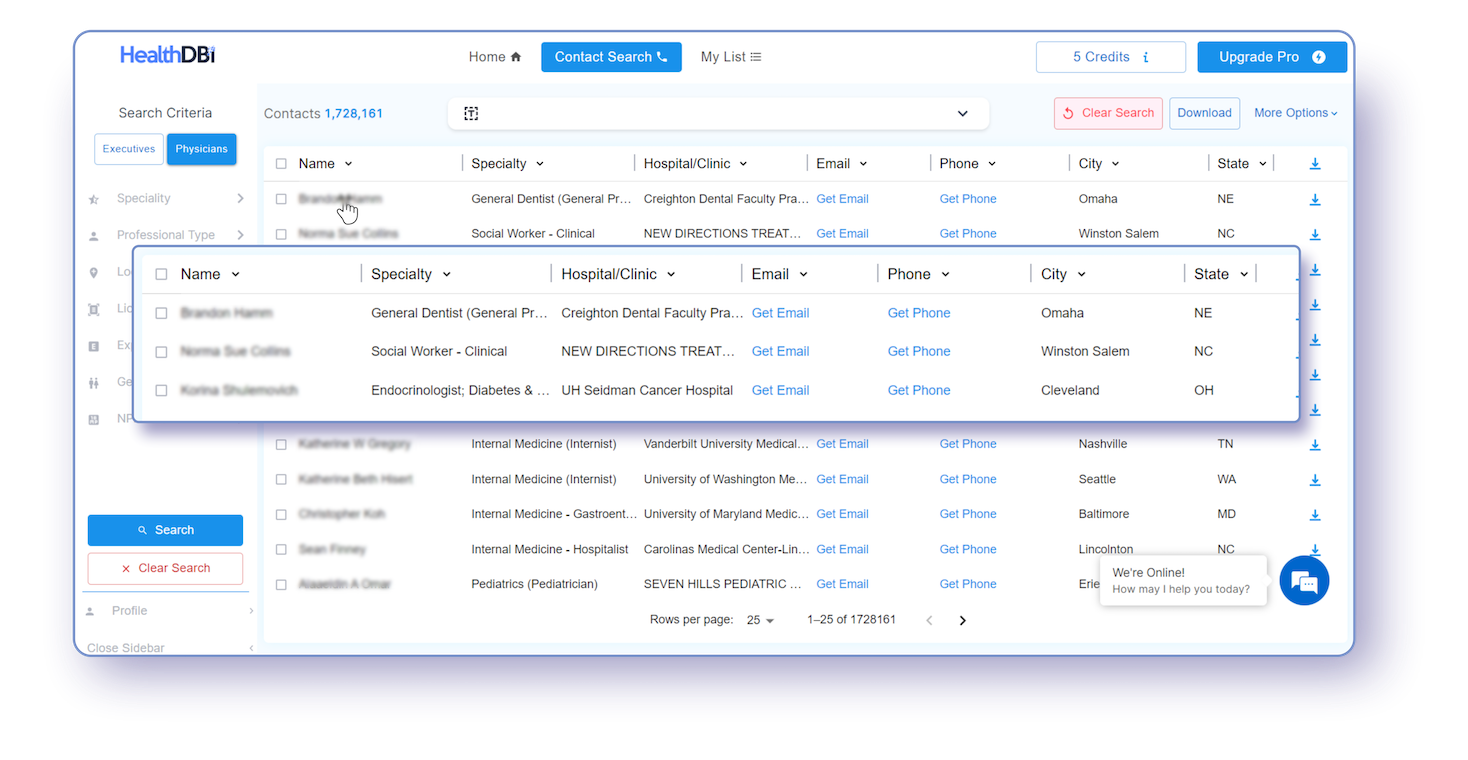1468x760 pixels.
Task: Download the Baltimore MD row contact
Action: (1315, 514)
